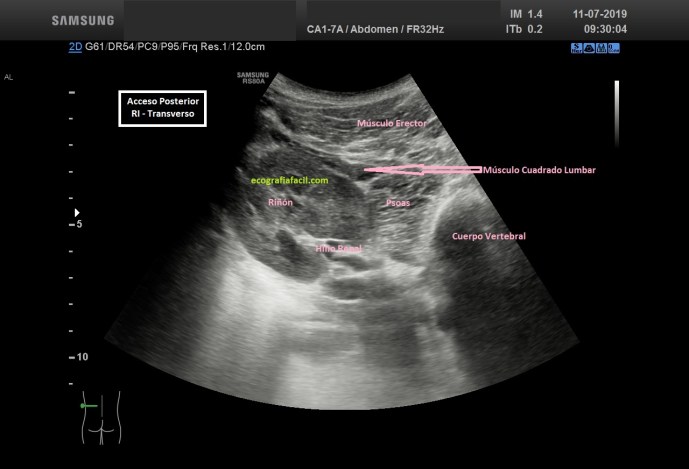
Task: Select the Cuerpo Vertebral label
Action: tap(489, 236)
